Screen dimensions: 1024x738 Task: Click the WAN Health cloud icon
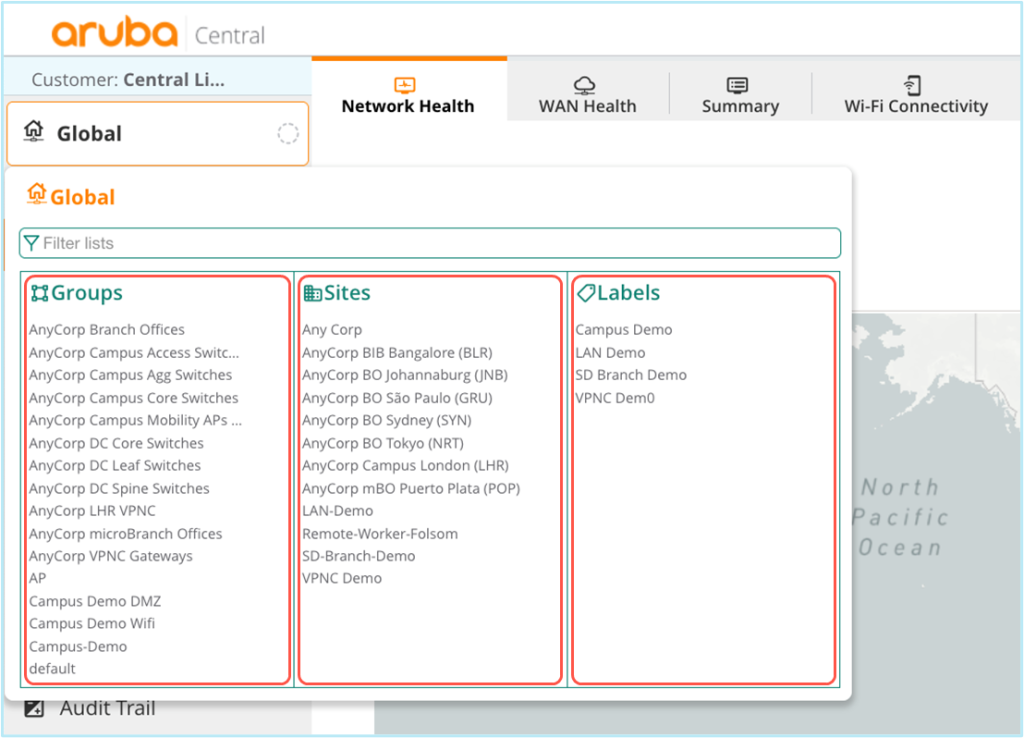(585, 85)
